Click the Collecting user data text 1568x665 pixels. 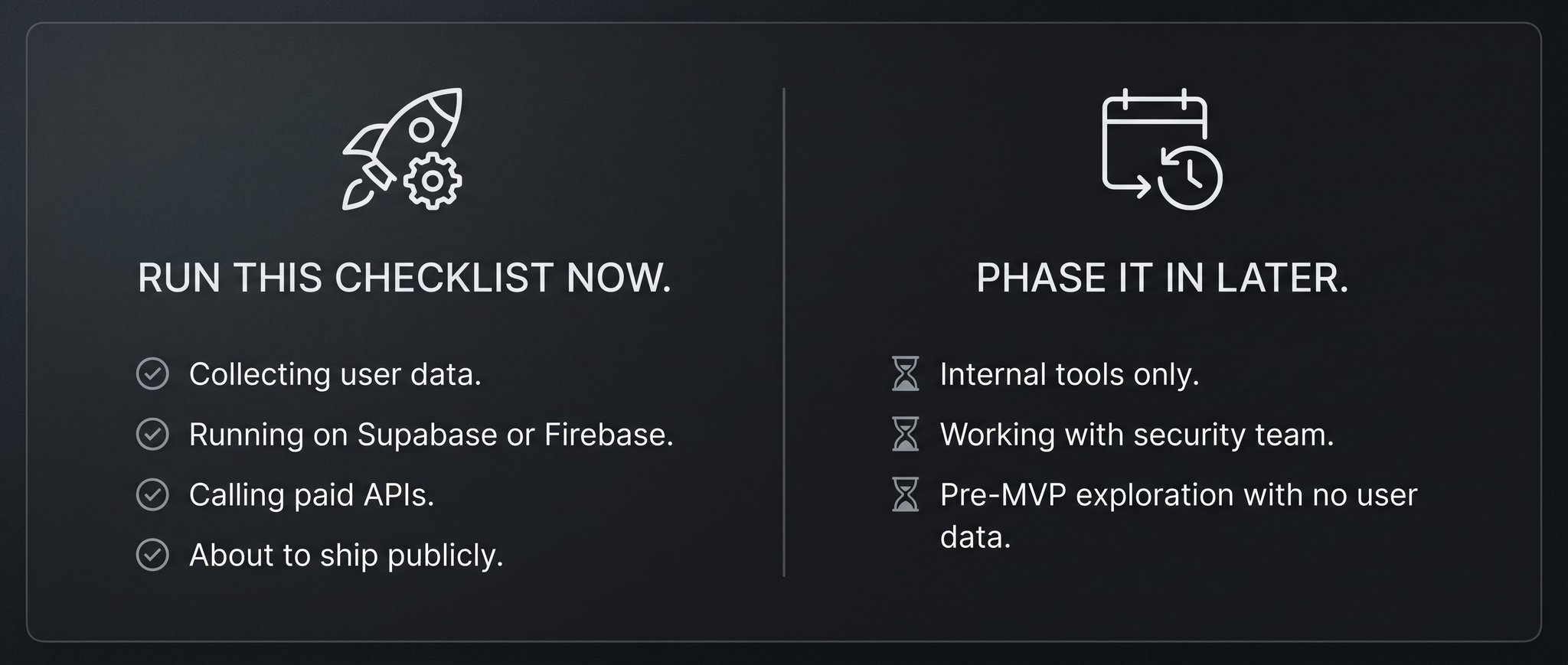335,374
